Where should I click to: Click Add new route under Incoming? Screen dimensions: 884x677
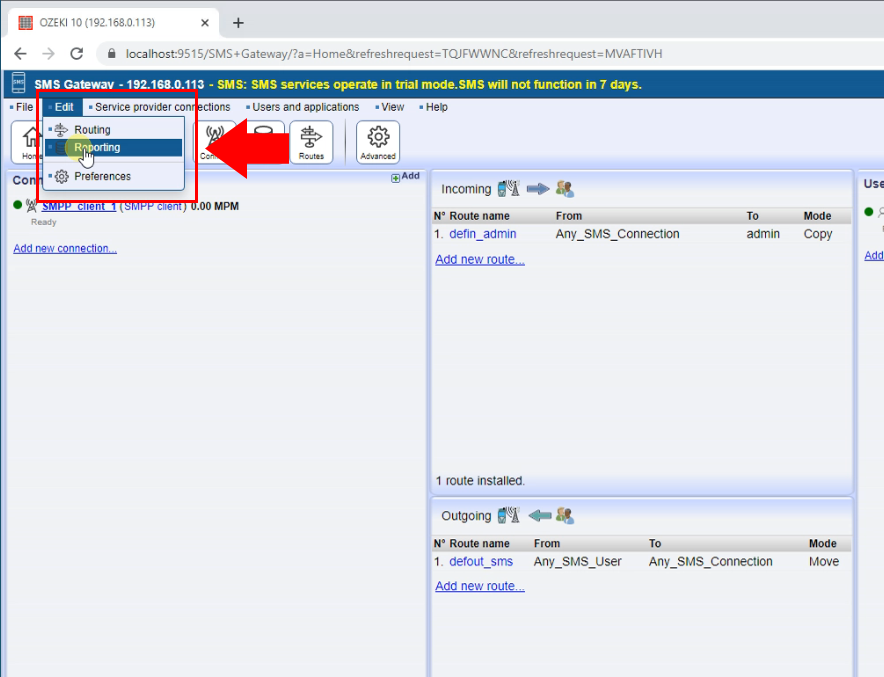[480, 259]
